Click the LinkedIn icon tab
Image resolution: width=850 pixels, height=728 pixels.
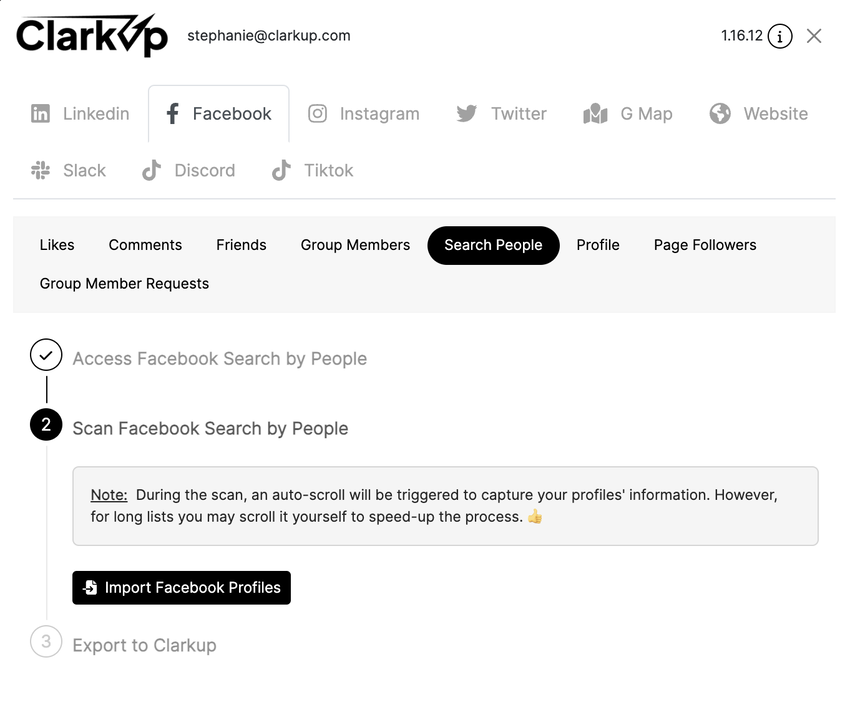tap(41, 114)
